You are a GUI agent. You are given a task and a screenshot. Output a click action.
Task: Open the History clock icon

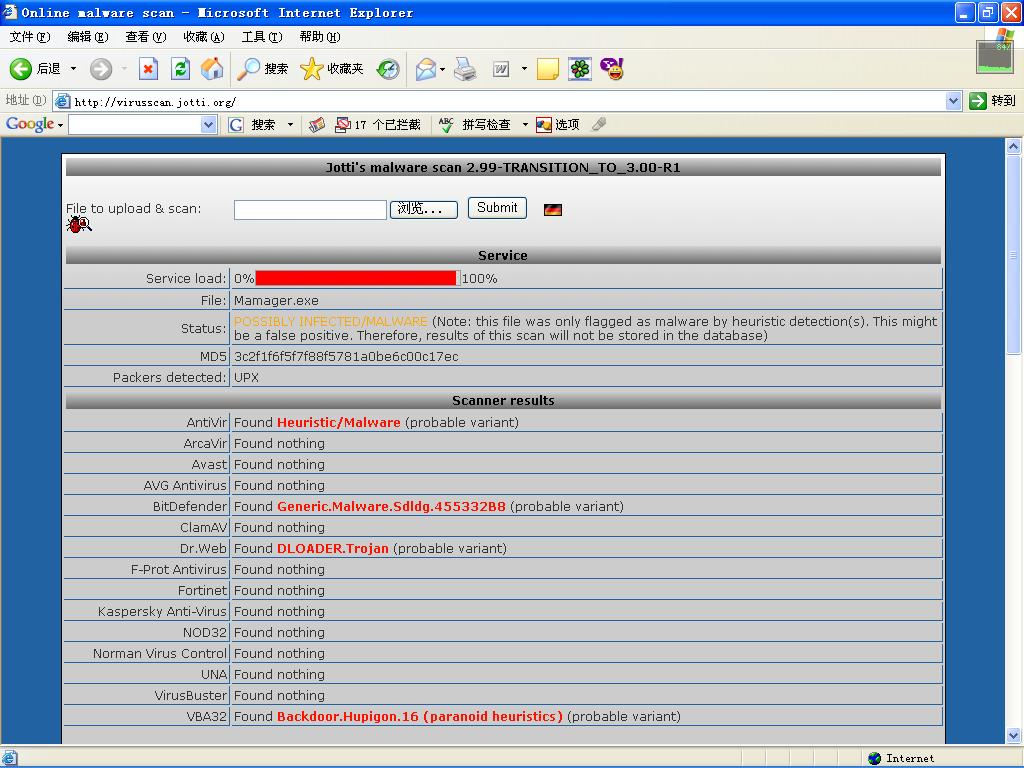coord(388,69)
